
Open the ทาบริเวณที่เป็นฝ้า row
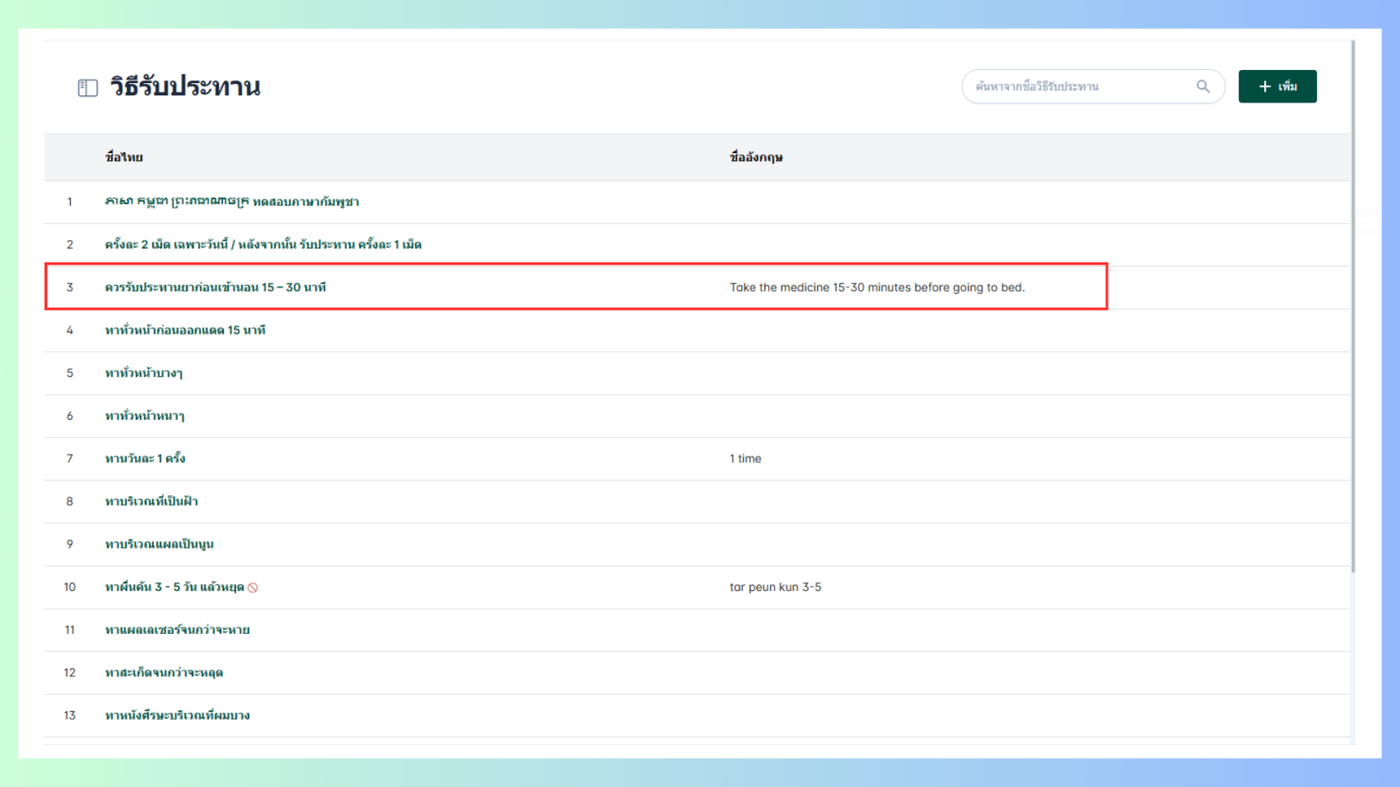click(697, 502)
